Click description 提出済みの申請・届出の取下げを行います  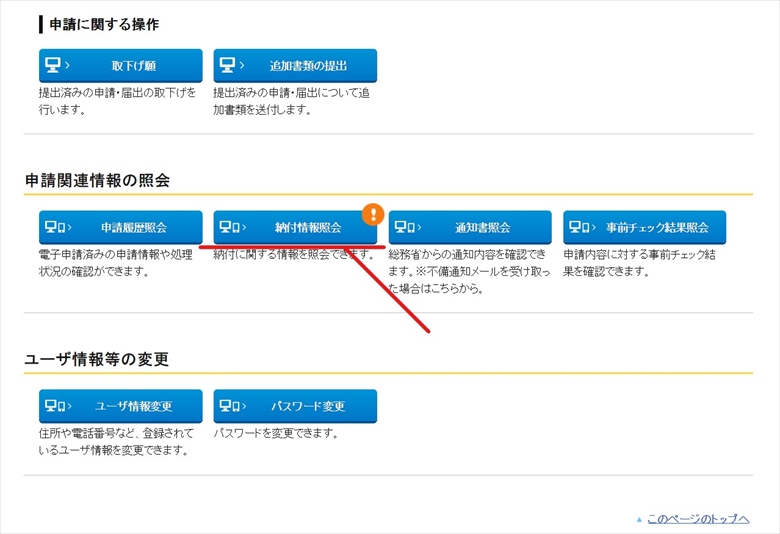point(117,101)
